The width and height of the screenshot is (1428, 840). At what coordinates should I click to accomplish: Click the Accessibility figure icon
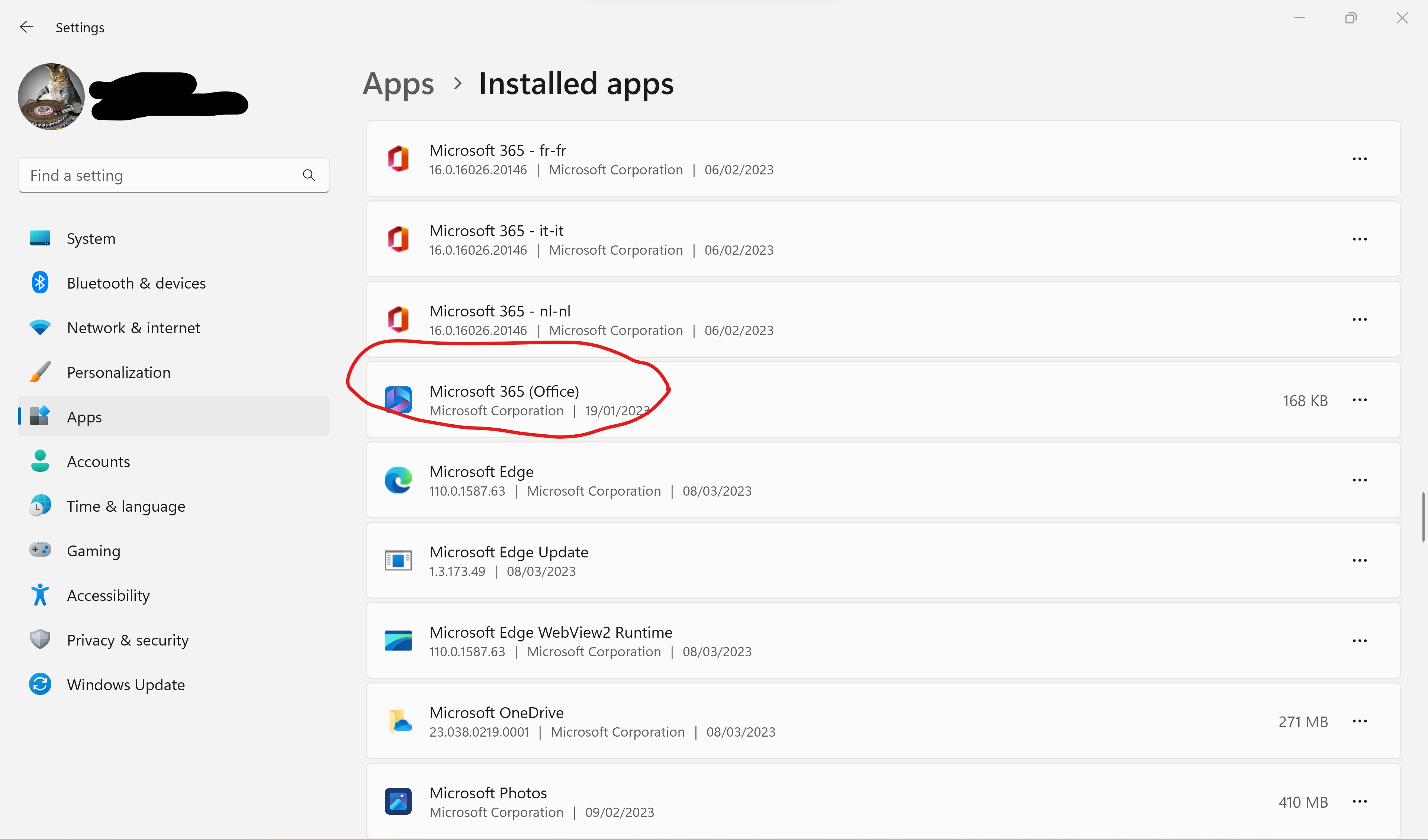pyautogui.click(x=40, y=595)
